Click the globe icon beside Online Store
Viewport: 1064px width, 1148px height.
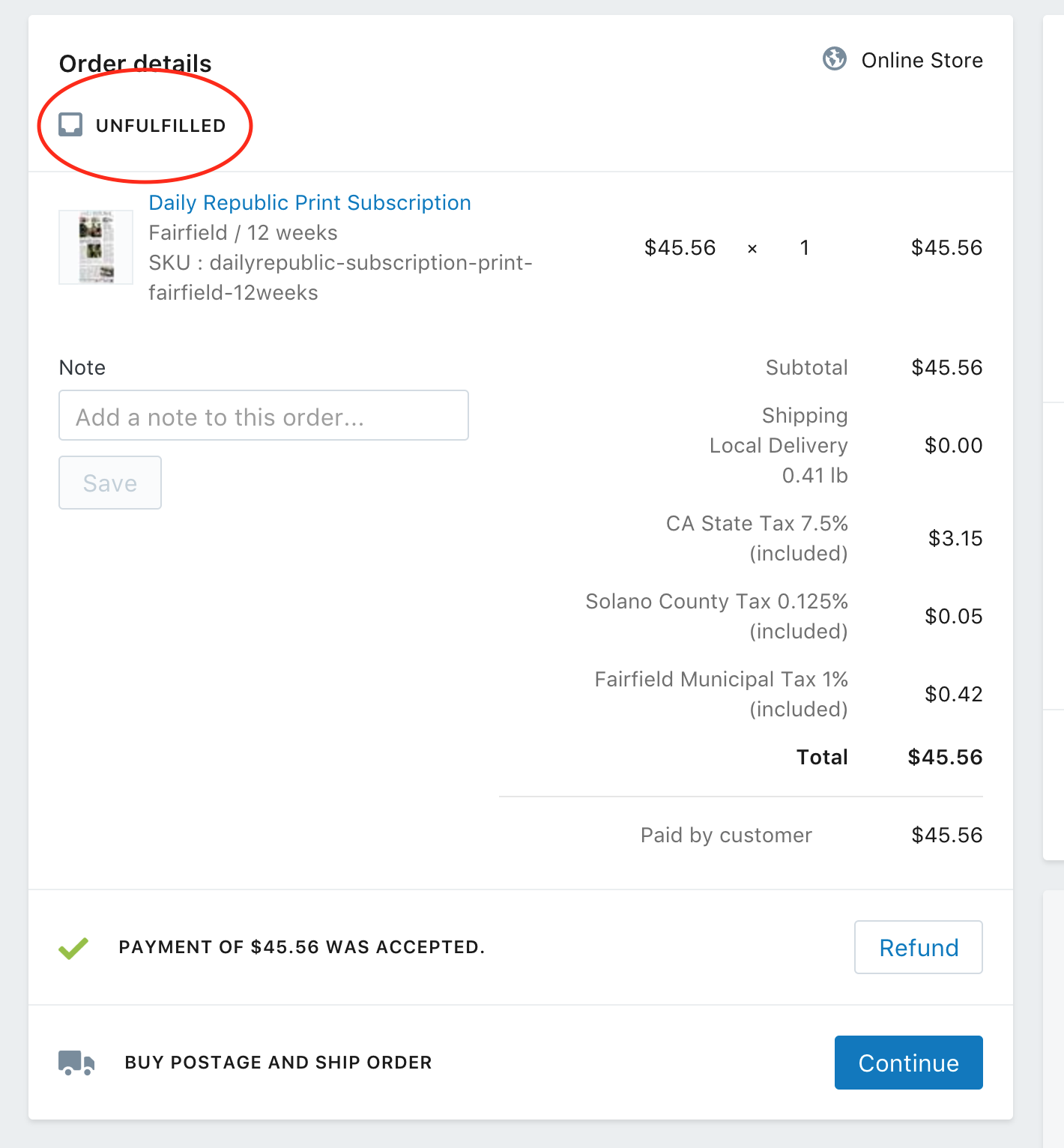[834, 58]
